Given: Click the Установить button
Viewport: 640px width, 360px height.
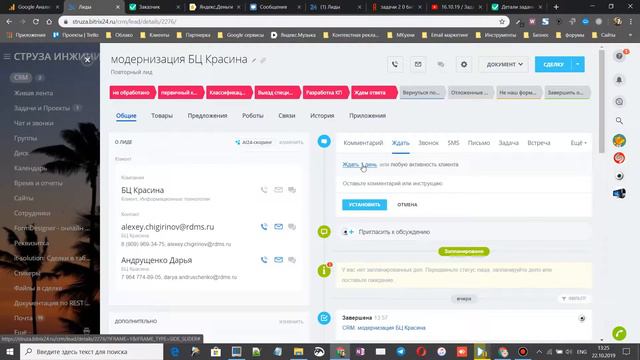Looking at the screenshot, I should [x=364, y=204].
